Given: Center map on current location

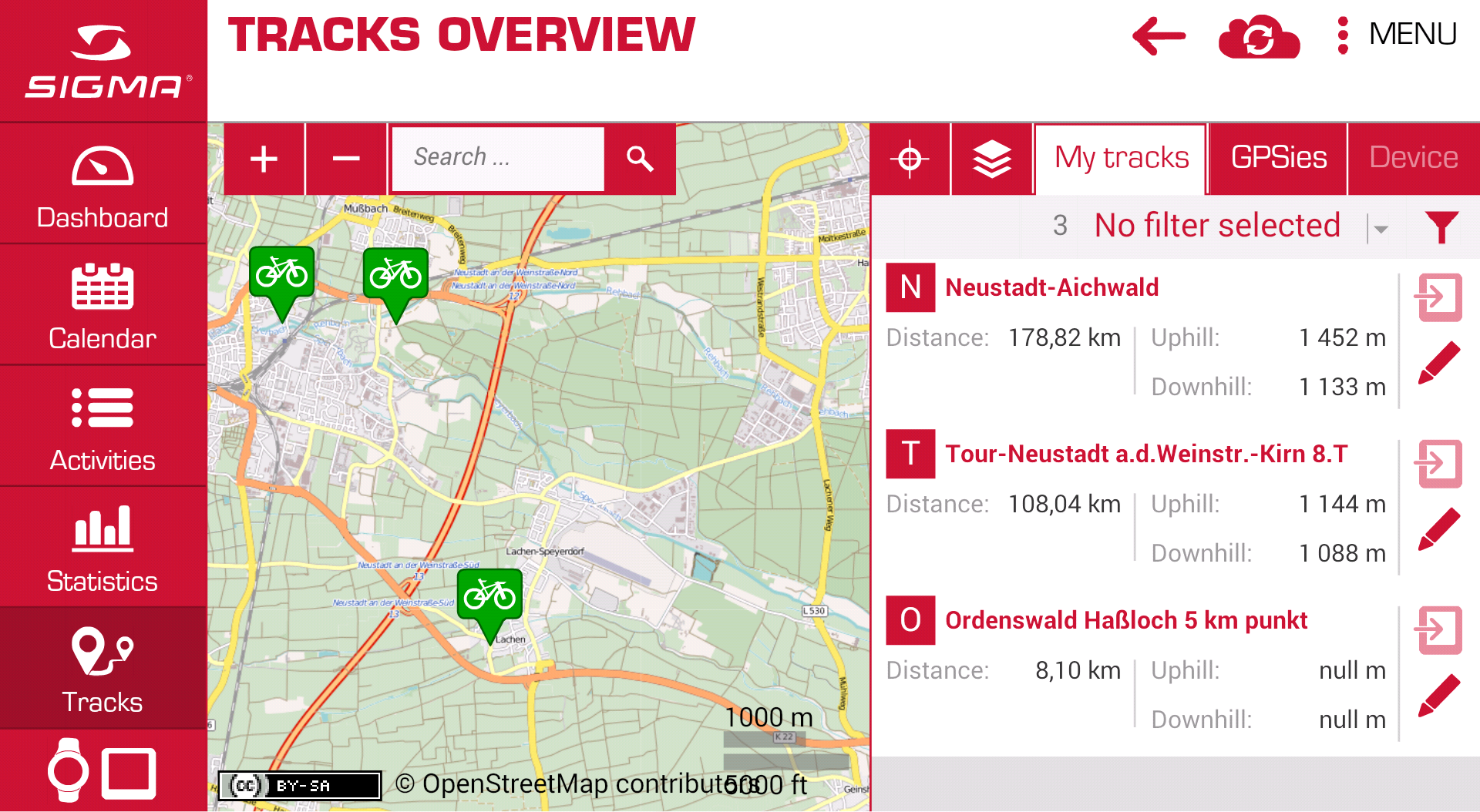Looking at the screenshot, I should point(910,159).
